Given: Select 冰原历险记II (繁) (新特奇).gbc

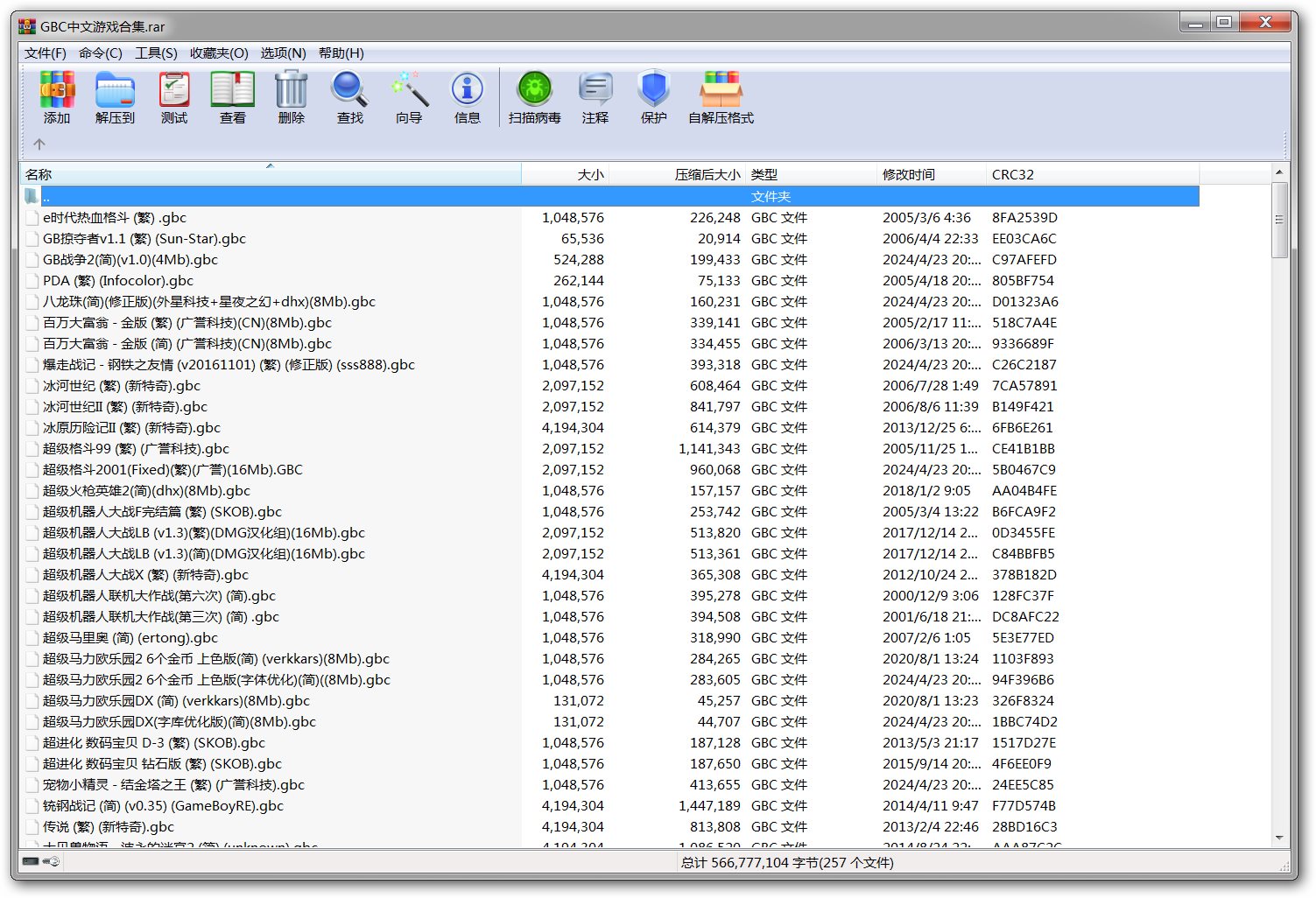Looking at the screenshot, I should [x=131, y=428].
